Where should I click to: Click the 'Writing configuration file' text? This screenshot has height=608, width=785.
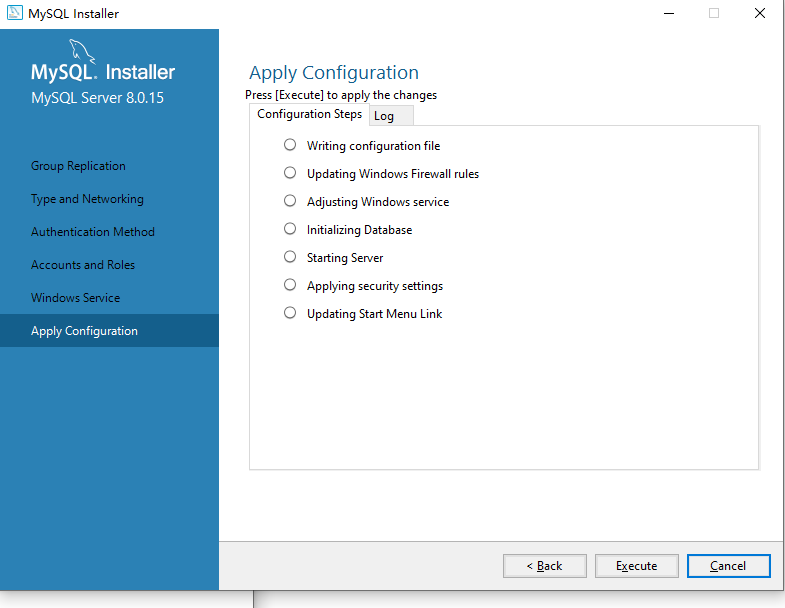coord(373,146)
